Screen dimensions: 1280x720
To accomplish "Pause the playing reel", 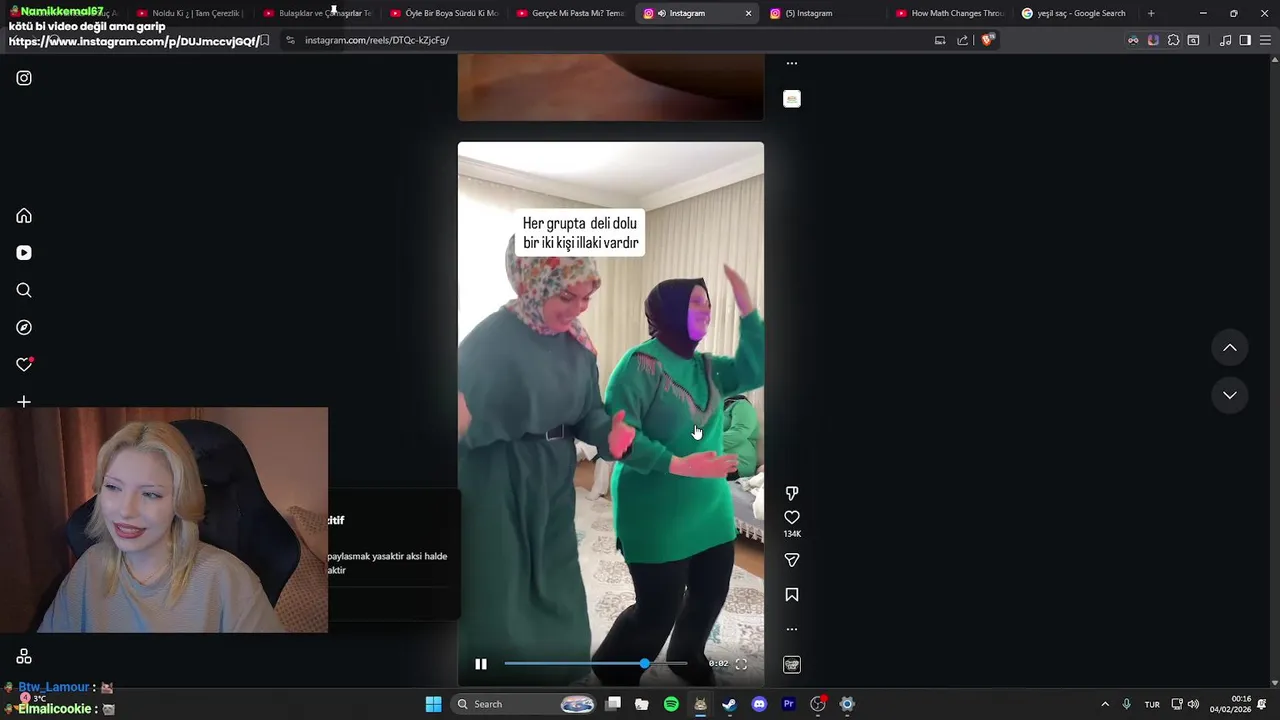I will click(x=481, y=664).
